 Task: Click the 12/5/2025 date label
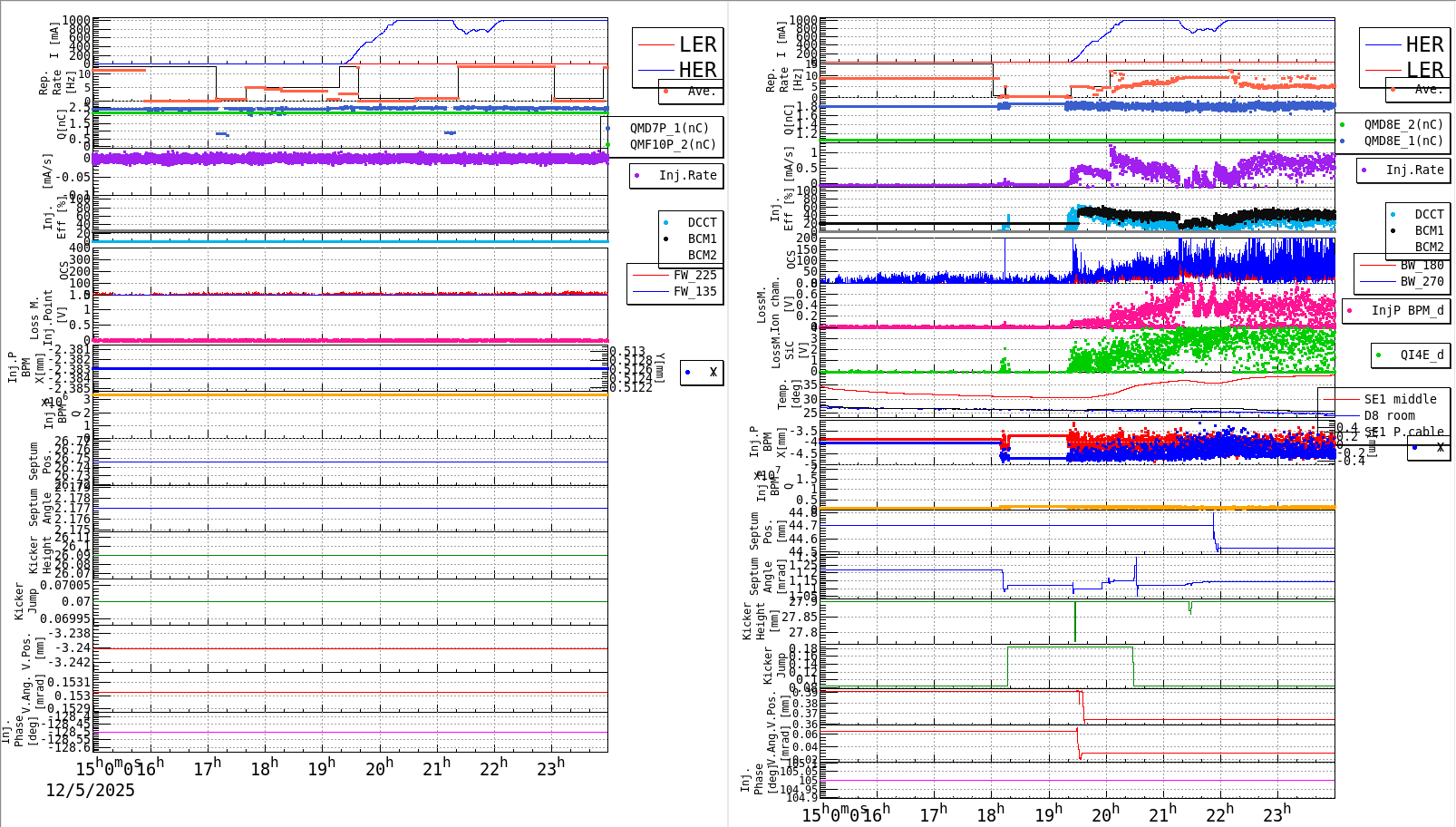(91, 791)
